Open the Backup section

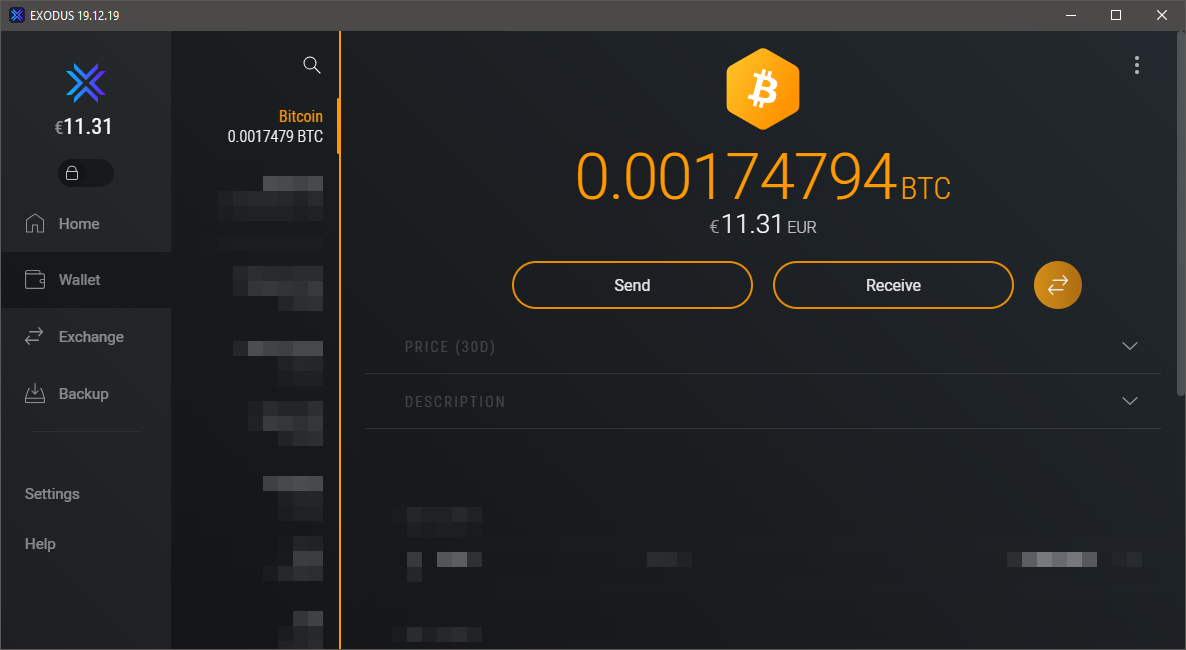pyautogui.click(x=85, y=393)
